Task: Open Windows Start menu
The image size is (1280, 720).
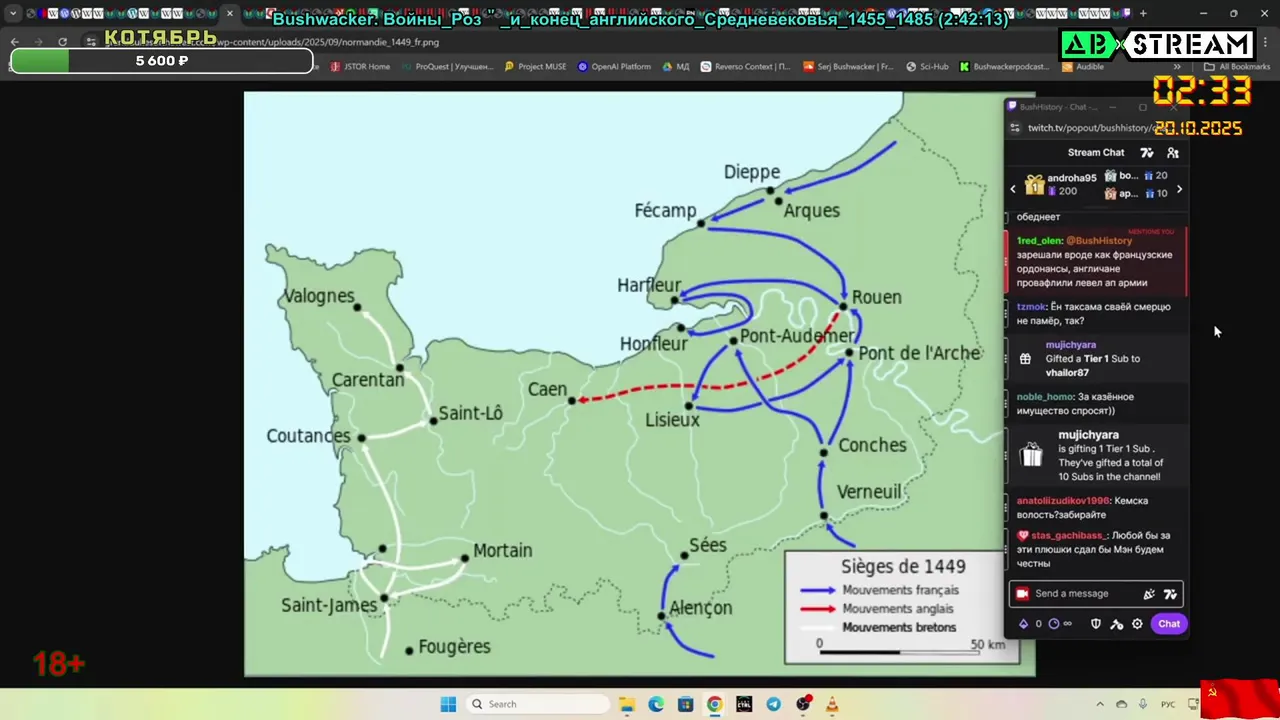Action: 448,704
